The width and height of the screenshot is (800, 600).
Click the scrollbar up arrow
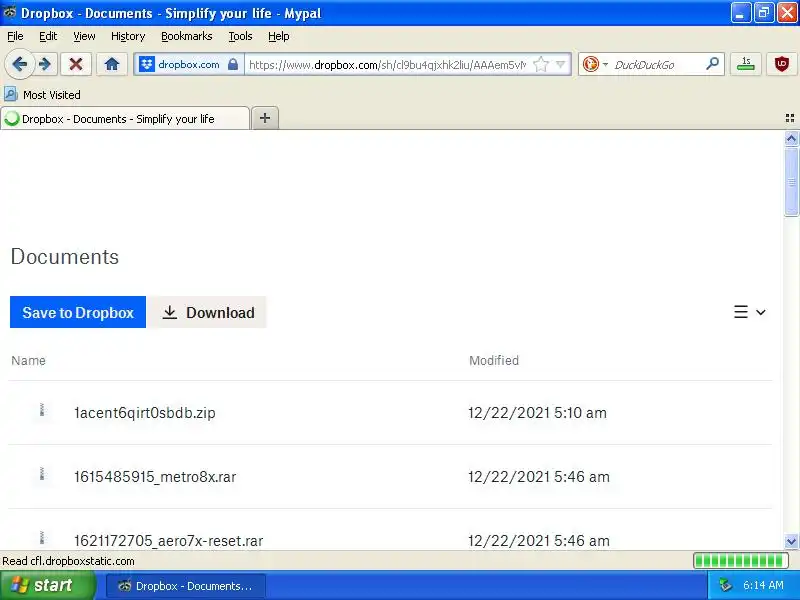point(791,138)
